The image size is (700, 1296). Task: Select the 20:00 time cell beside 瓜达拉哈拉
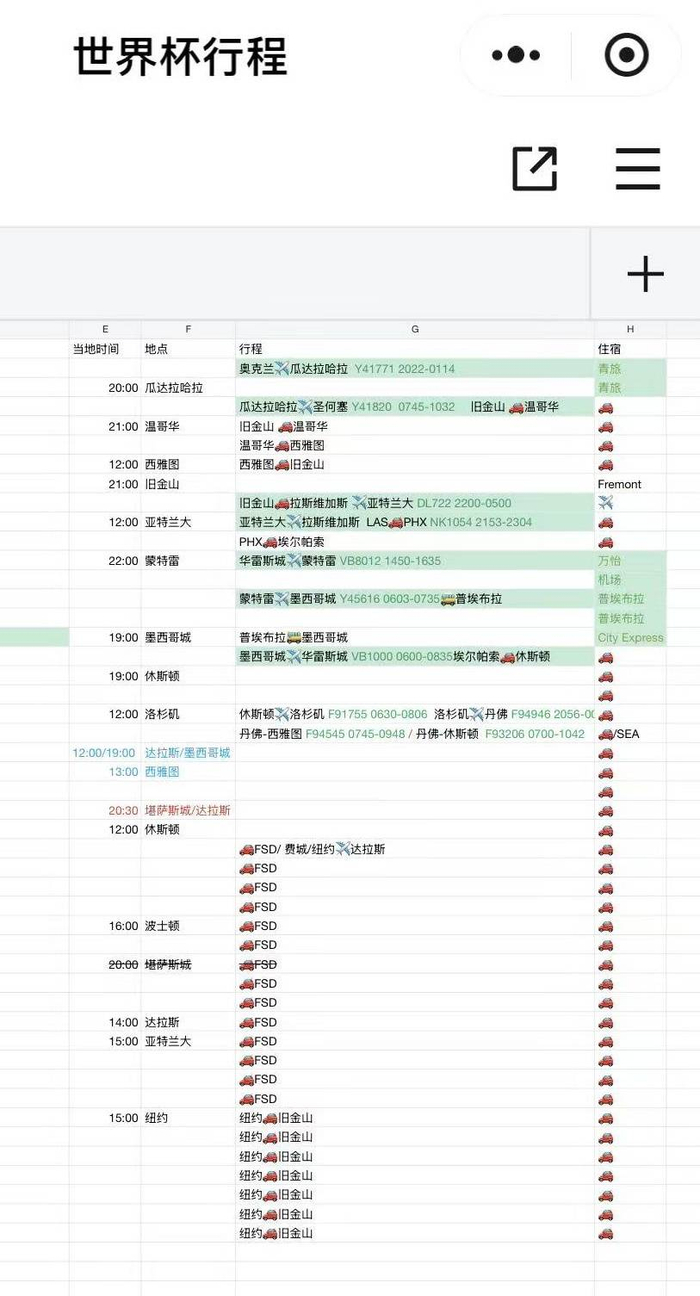[105, 388]
